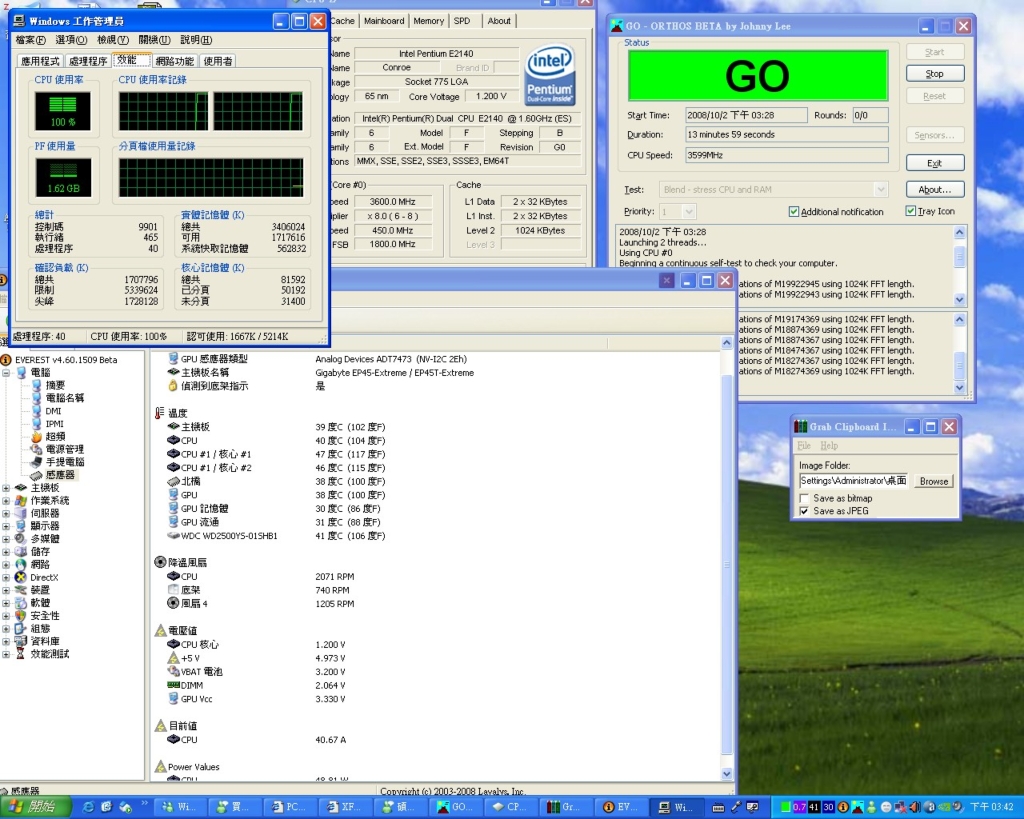Select the Power Management (電源管理) icon in EVEREST
1024x819 pixels.
37,449
